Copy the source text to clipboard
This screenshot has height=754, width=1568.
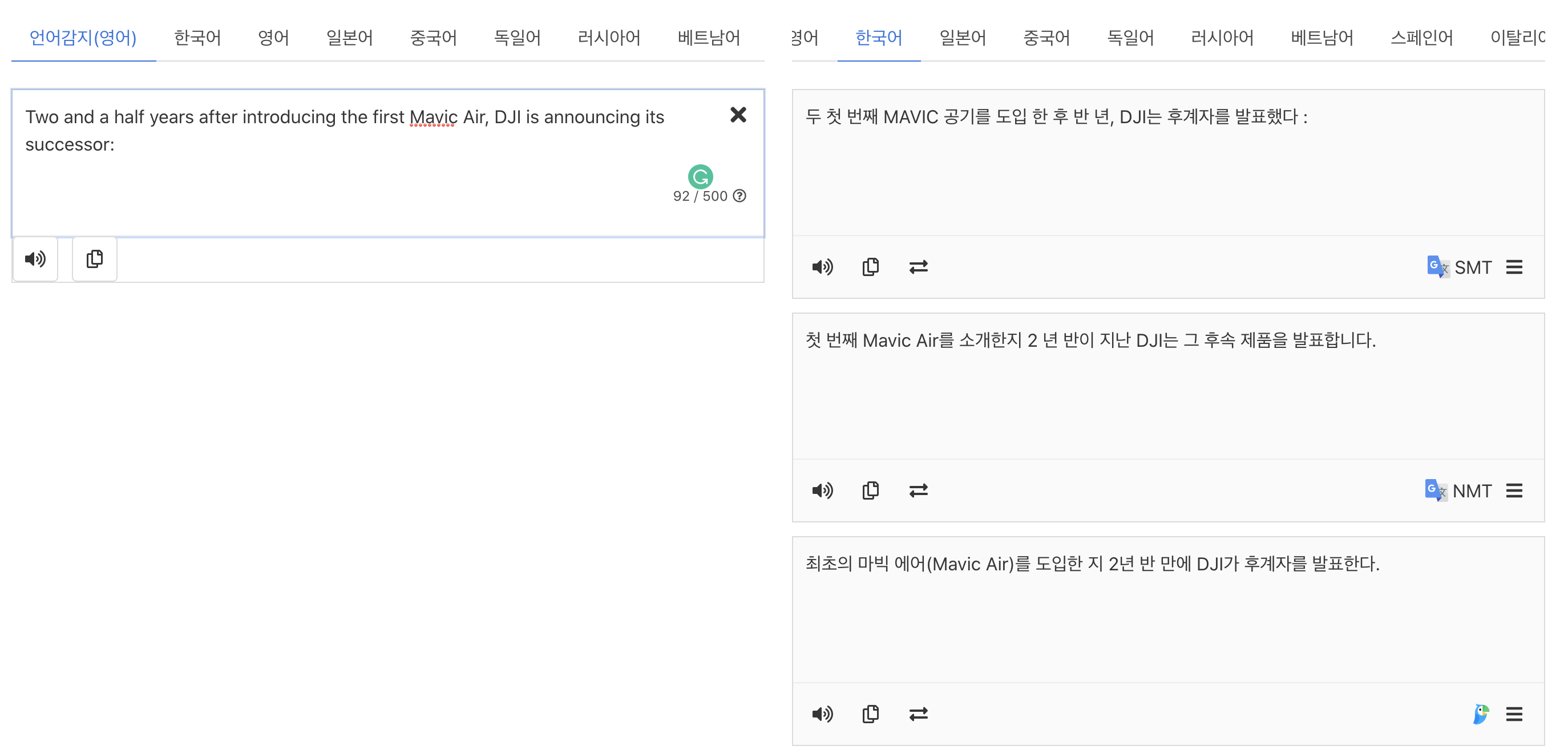click(x=94, y=258)
